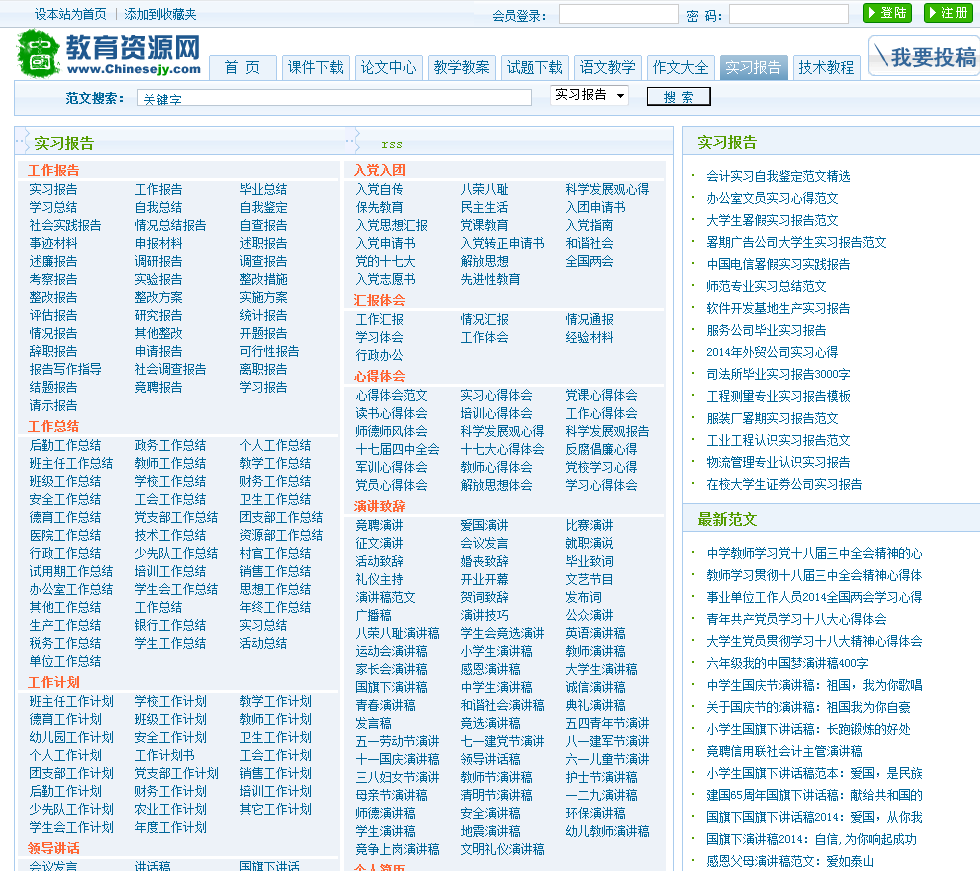Viewport: 980px width, 871px height.
Task: Open 青年共产党员学习十八大心得体会 article
Action: point(796,620)
